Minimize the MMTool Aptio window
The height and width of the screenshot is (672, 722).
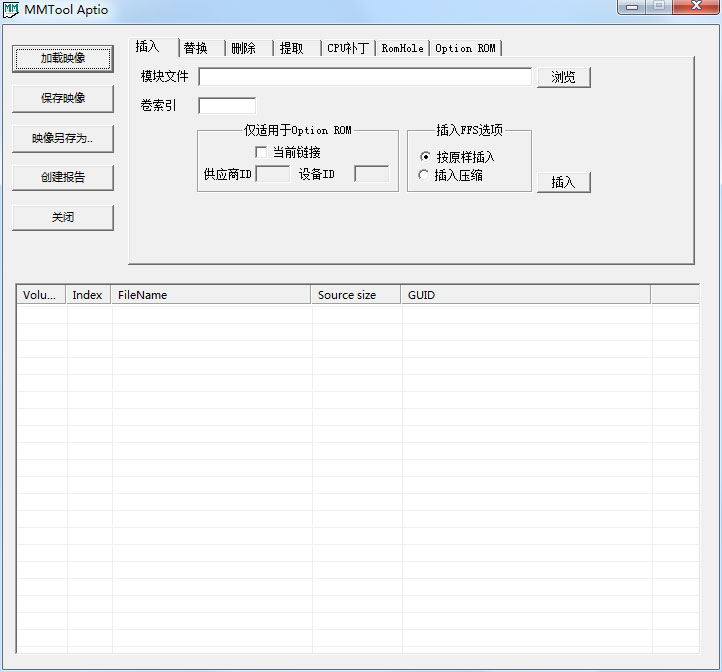coord(632,6)
